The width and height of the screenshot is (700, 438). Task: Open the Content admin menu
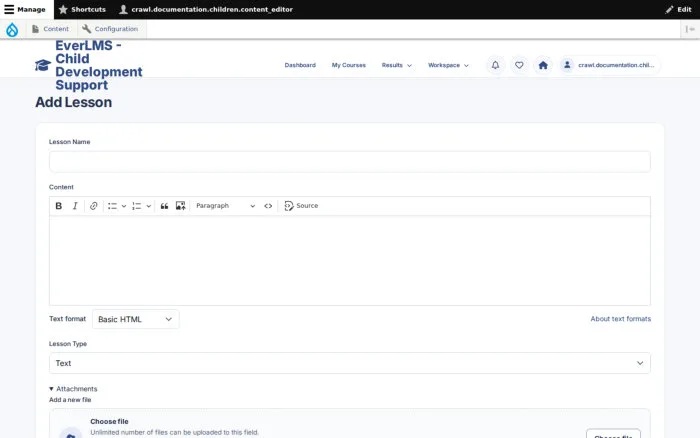coord(50,29)
